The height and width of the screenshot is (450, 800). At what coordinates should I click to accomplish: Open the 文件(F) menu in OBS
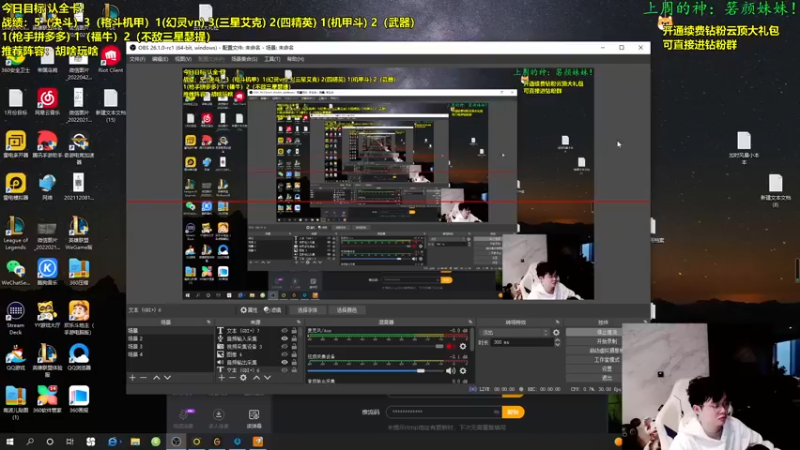click(137, 59)
